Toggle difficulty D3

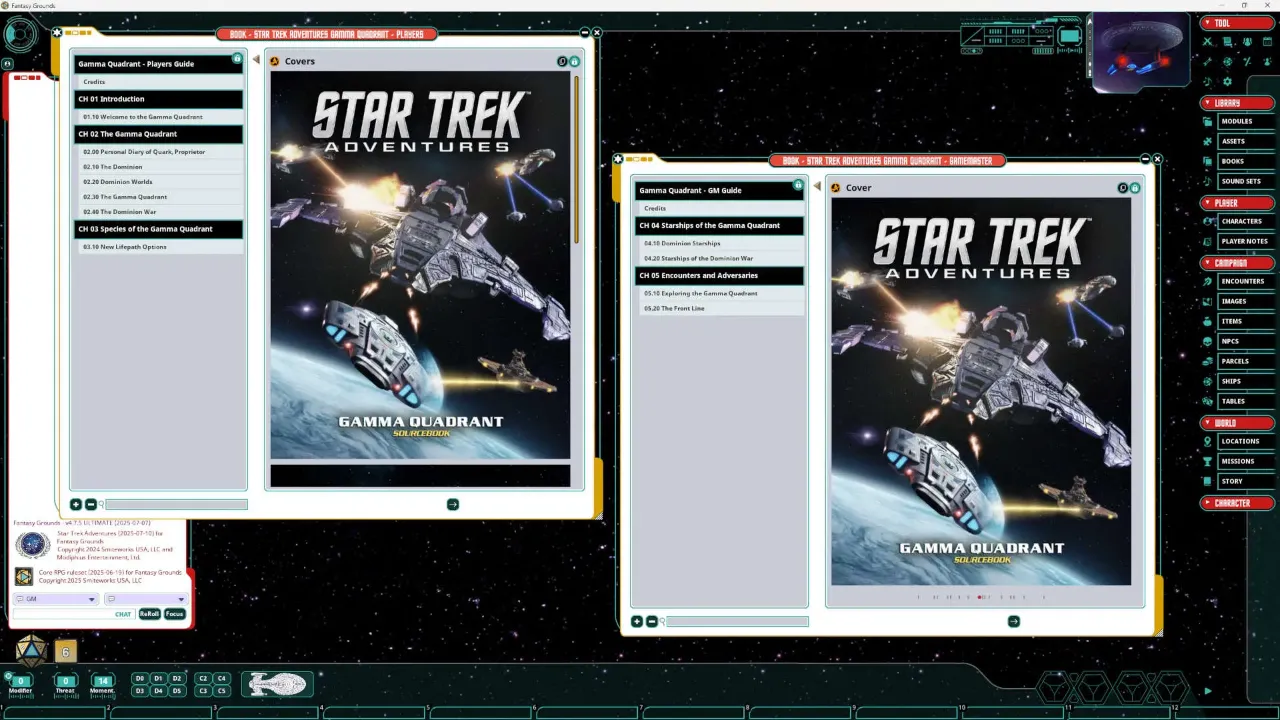tap(140, 690)
